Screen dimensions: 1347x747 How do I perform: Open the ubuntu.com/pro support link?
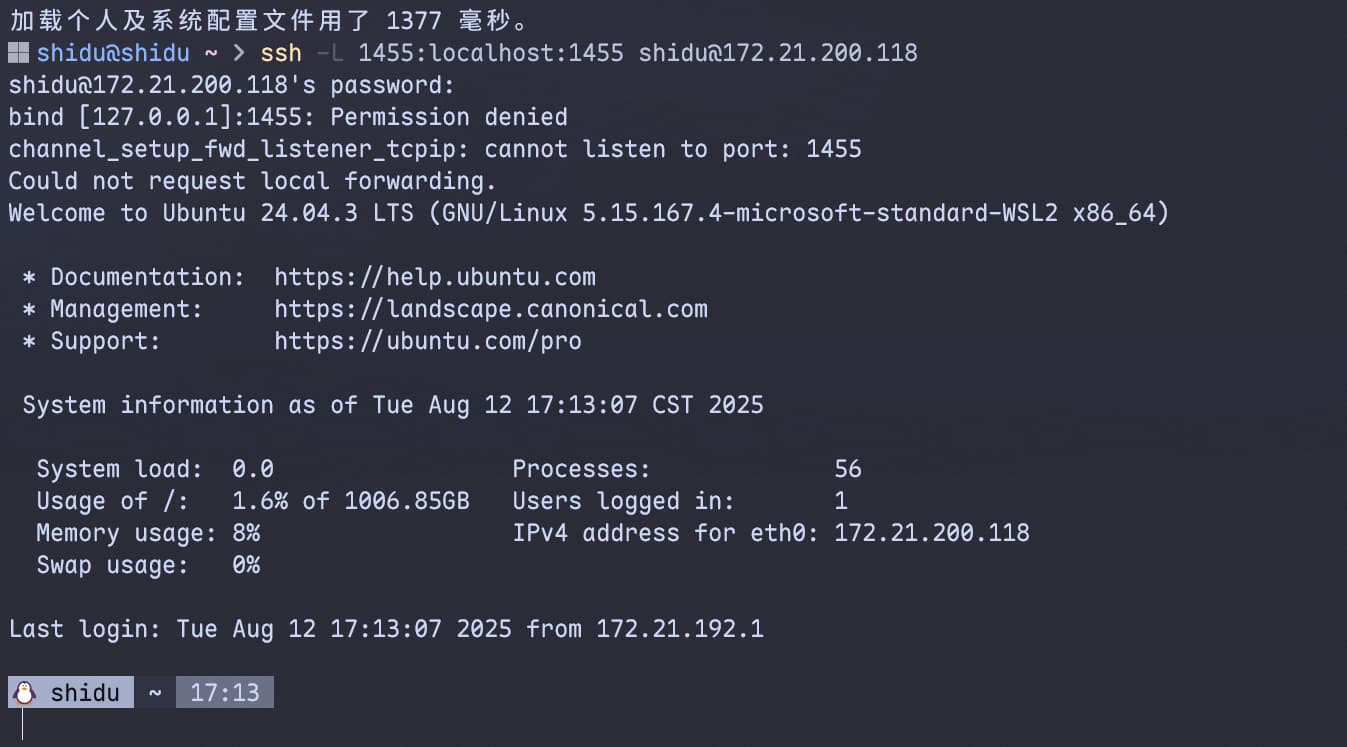tap(428, 341)
